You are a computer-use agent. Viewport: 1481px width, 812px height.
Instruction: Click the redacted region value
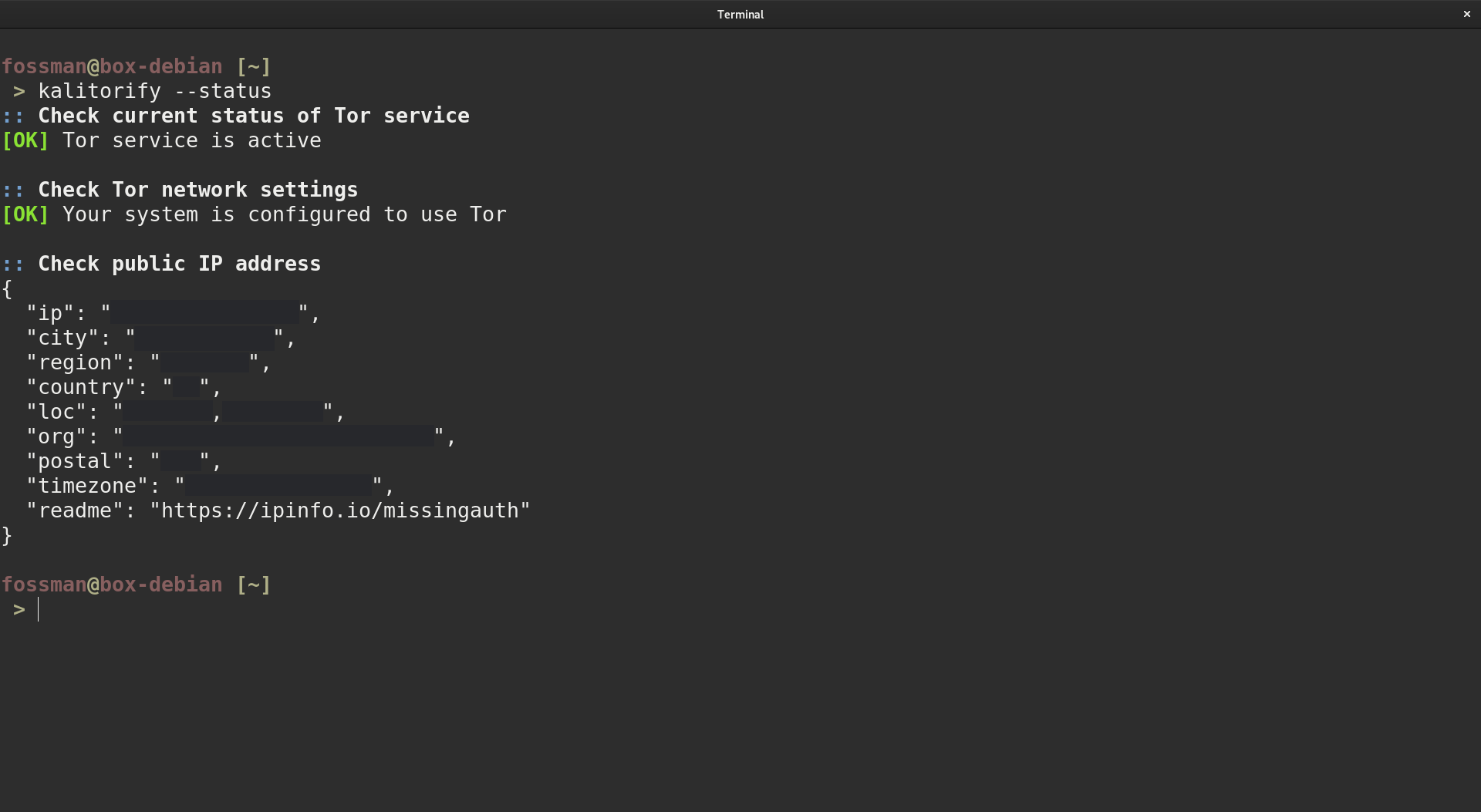204,362
